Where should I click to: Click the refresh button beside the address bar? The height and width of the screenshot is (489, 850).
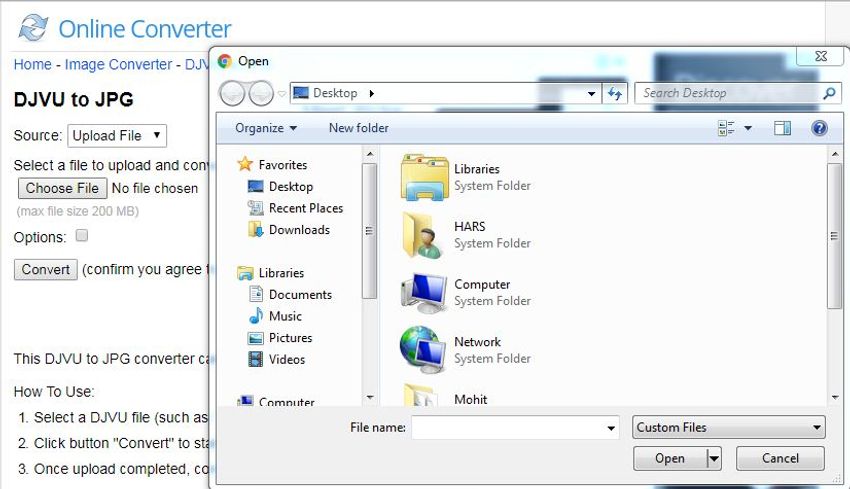click(x=615, y=93)
